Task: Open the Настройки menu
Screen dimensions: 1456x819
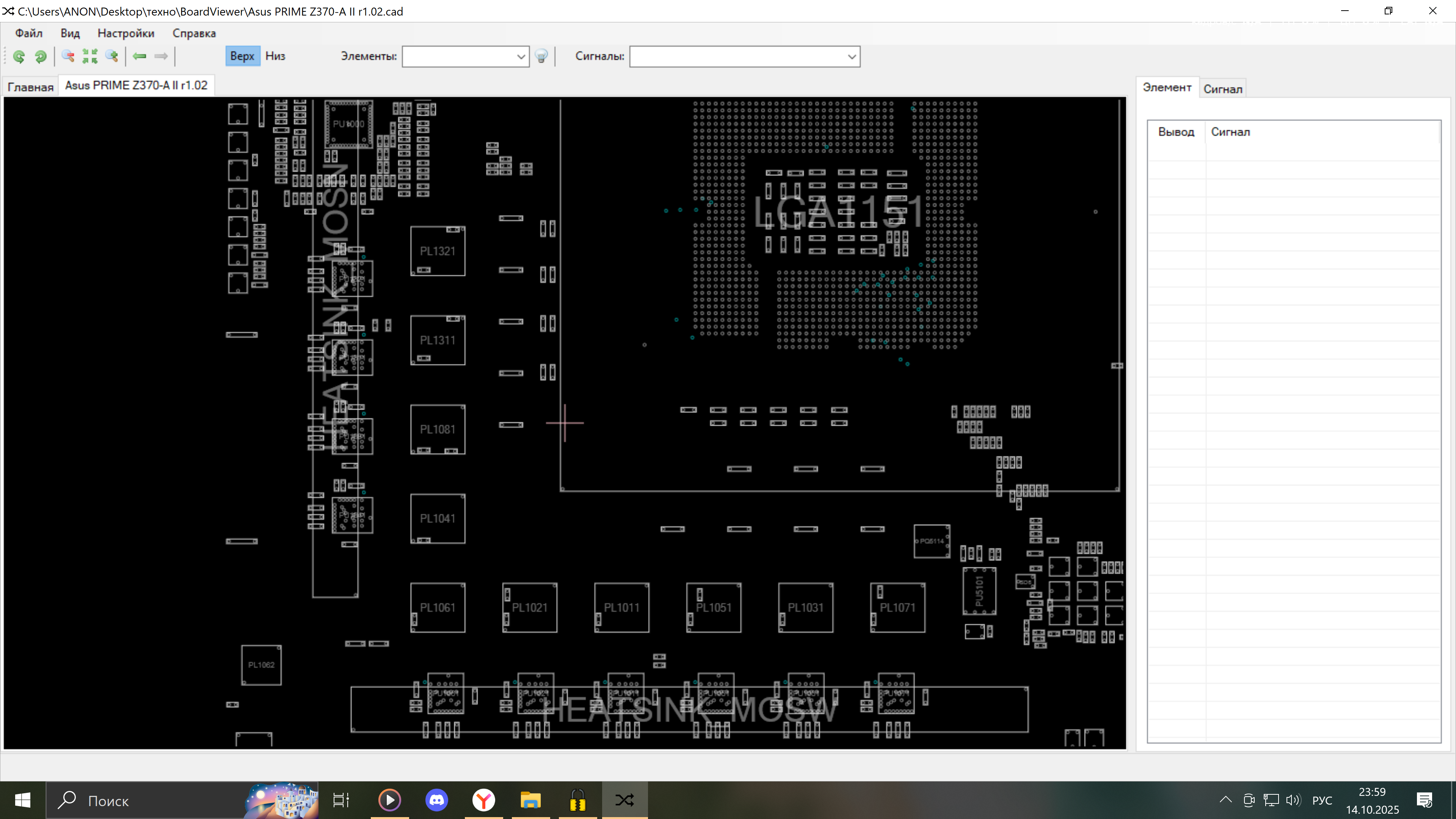Action: pyautogui.click(x=126, y=33)
